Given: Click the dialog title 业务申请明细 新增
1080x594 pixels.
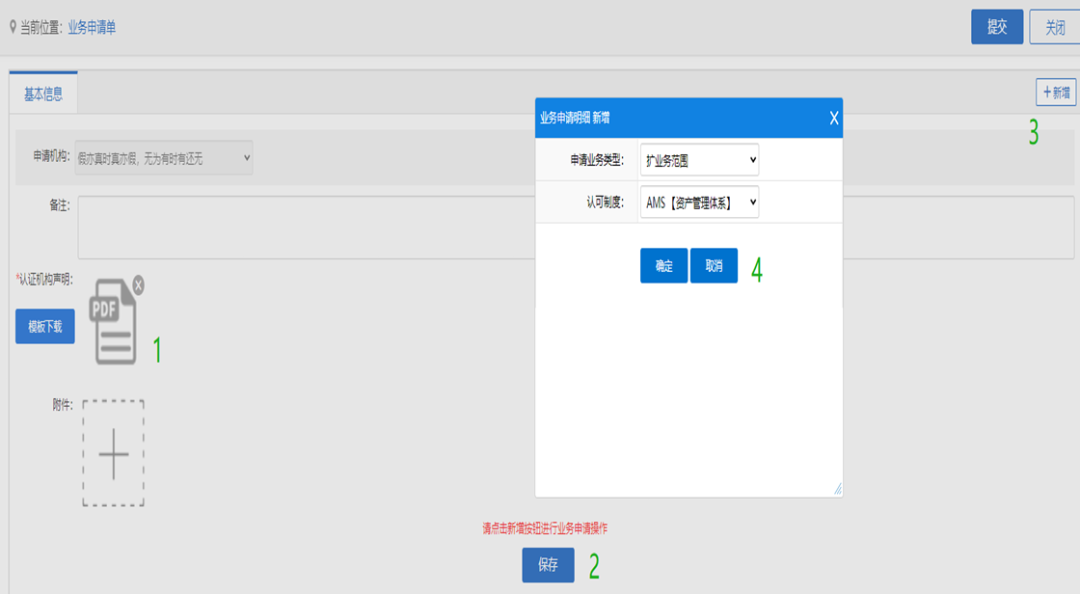Looking at the screenshot, I should point(574,118).
